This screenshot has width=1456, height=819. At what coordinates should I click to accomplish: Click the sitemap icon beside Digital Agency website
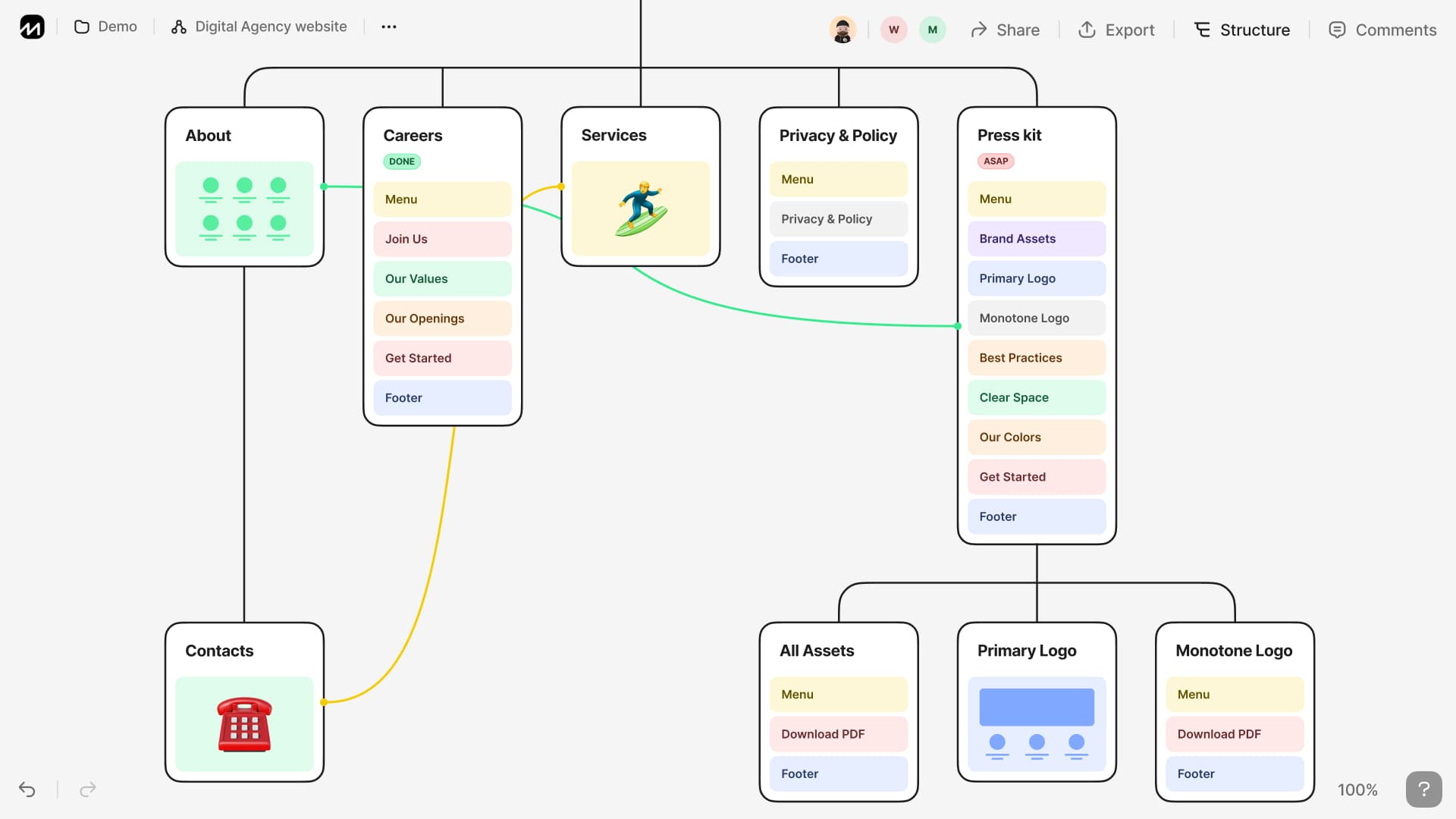click(x=178, y=26)
